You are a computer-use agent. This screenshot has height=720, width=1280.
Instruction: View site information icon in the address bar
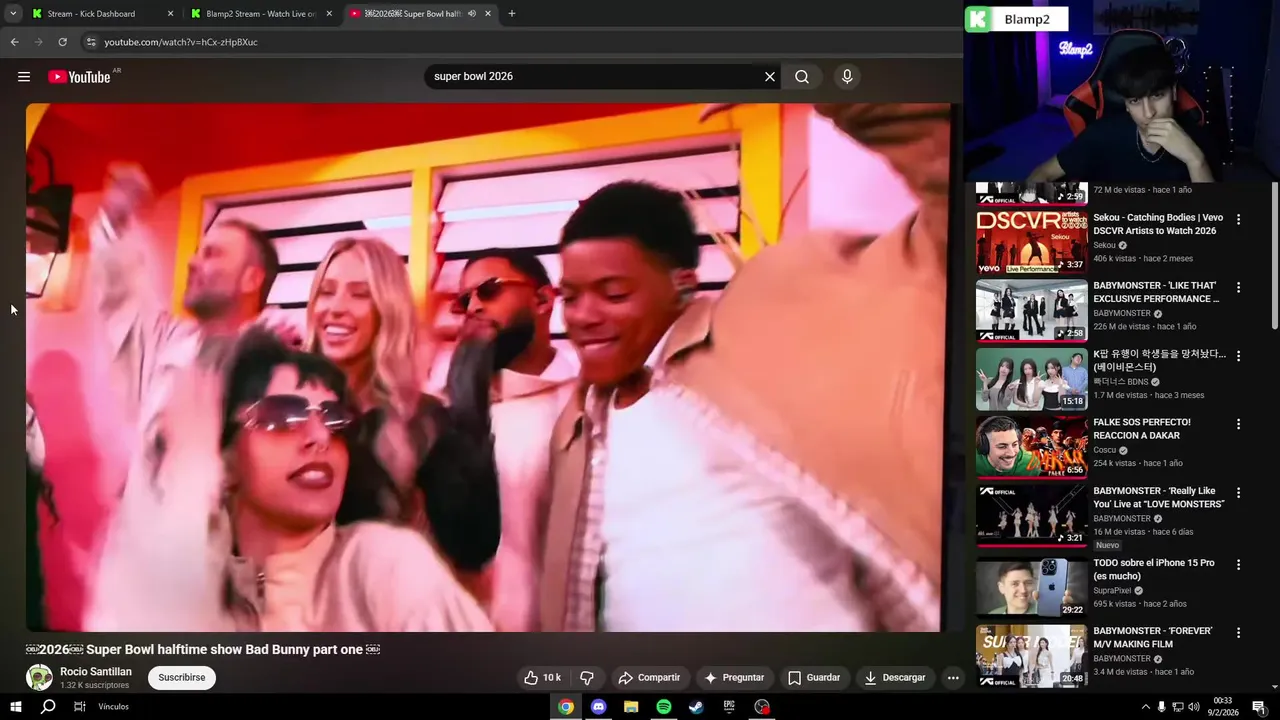tap(91, 42)
